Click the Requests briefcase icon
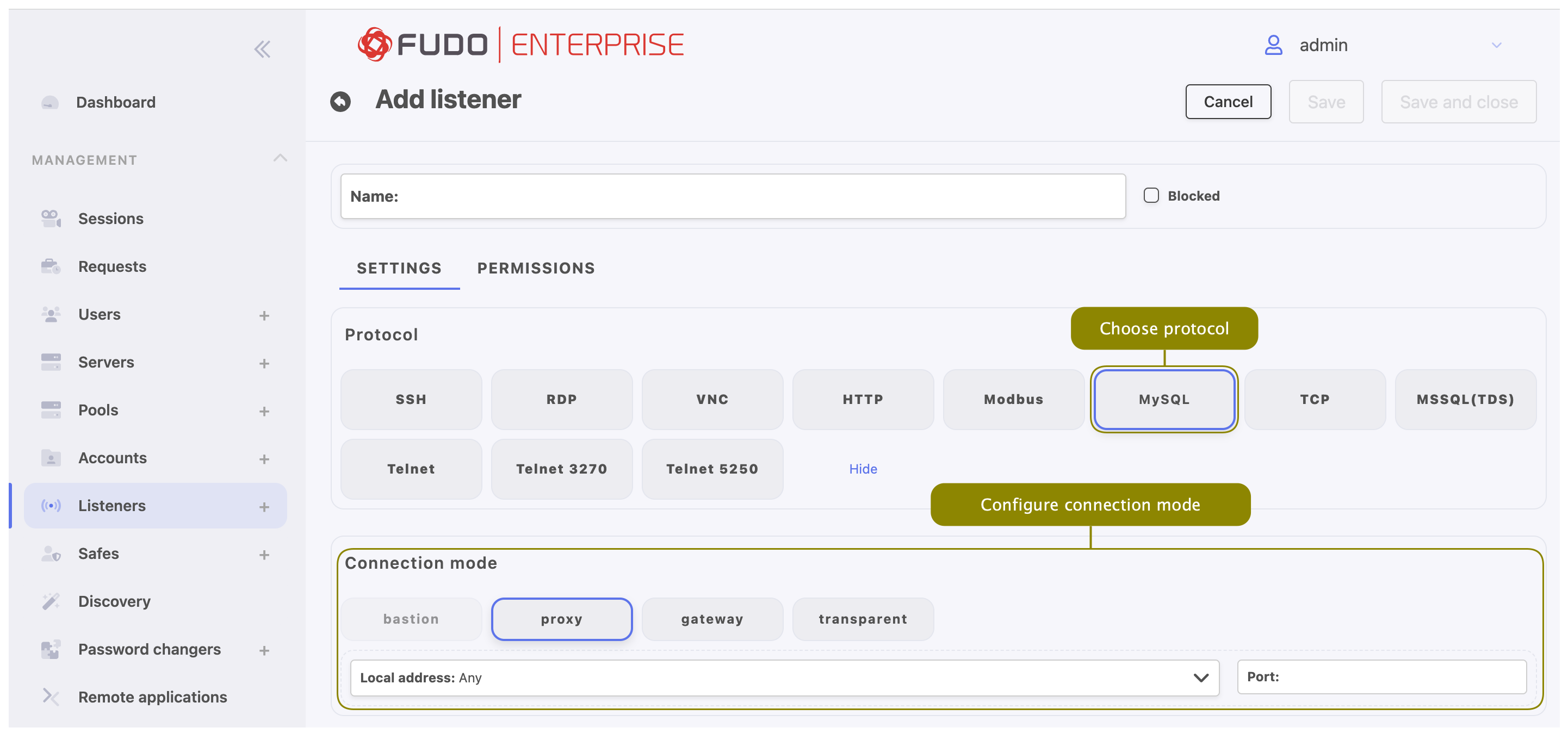This screenshot has width=1568, height=740. [x=51, y=266]
